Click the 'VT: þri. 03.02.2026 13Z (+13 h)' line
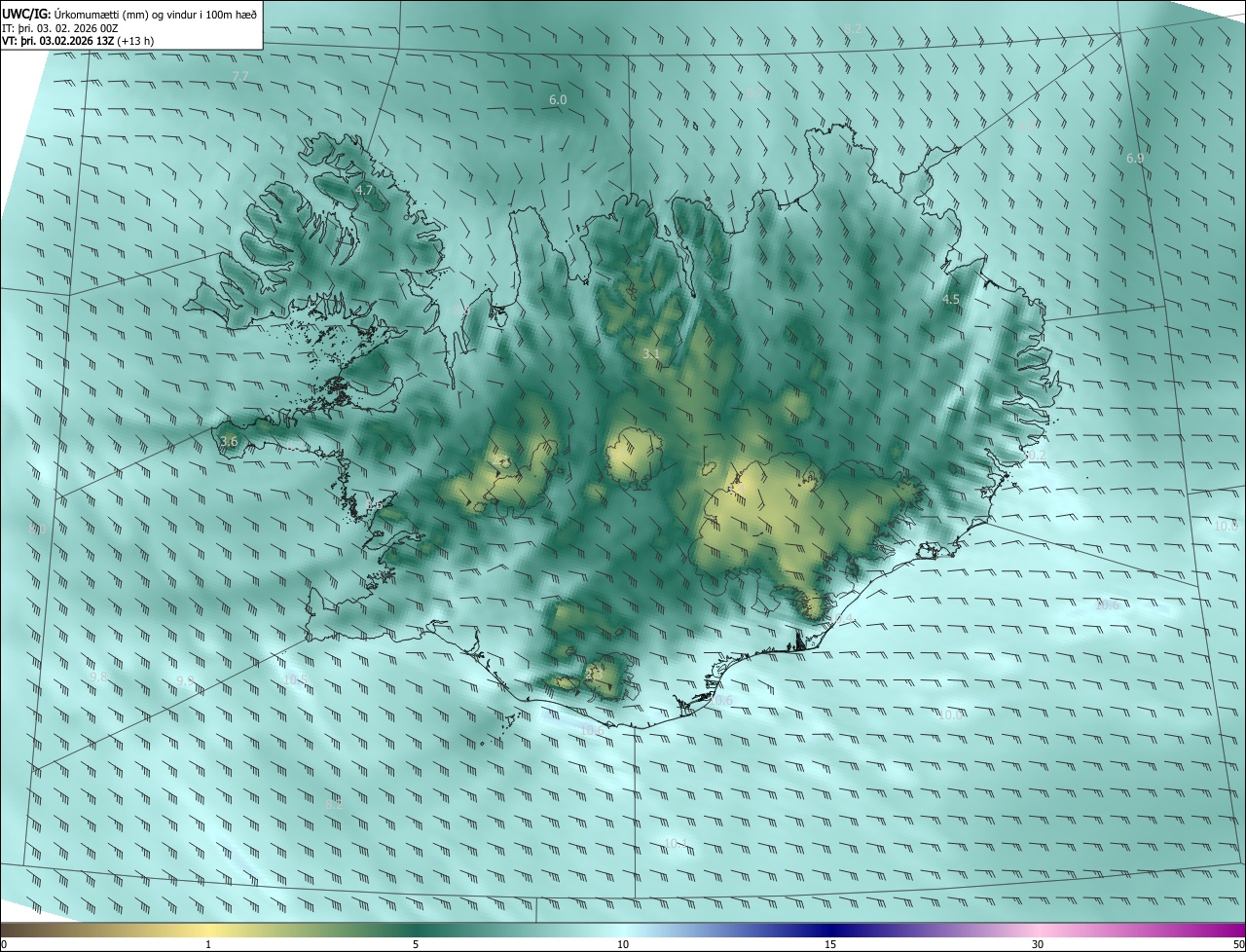 (x=78, y=41)
